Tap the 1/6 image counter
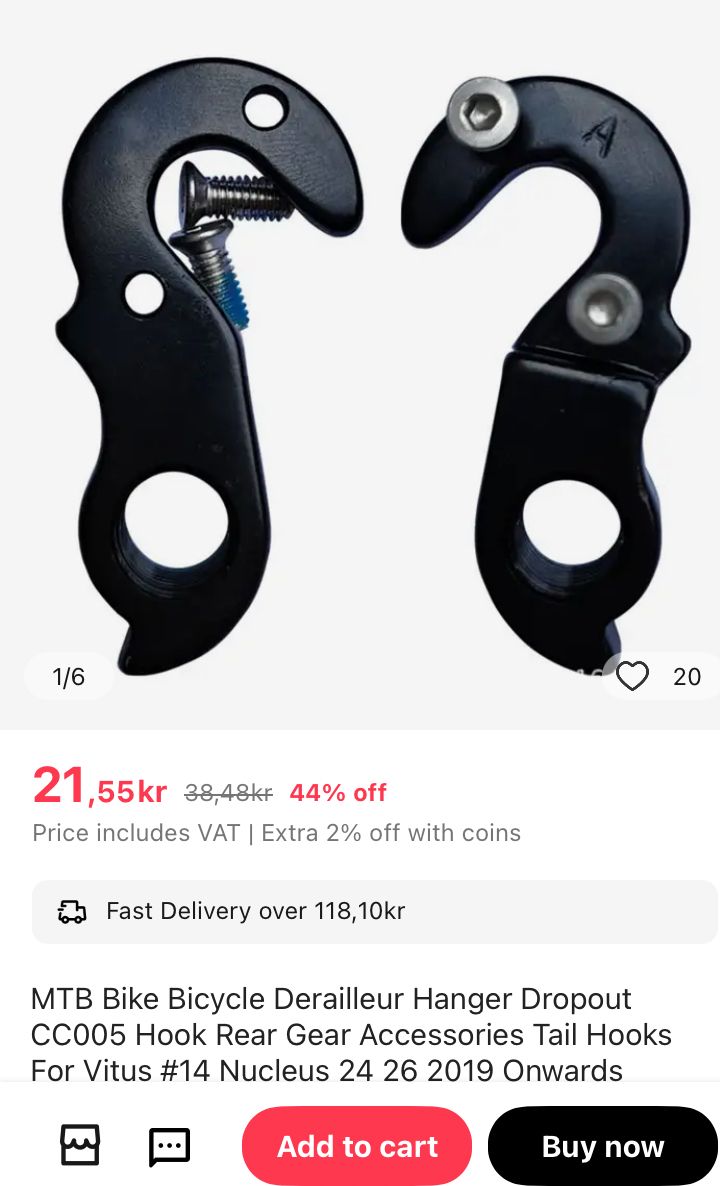Image resolution: width=720 pixels, height=1186 pixels. tap(69, 676)
